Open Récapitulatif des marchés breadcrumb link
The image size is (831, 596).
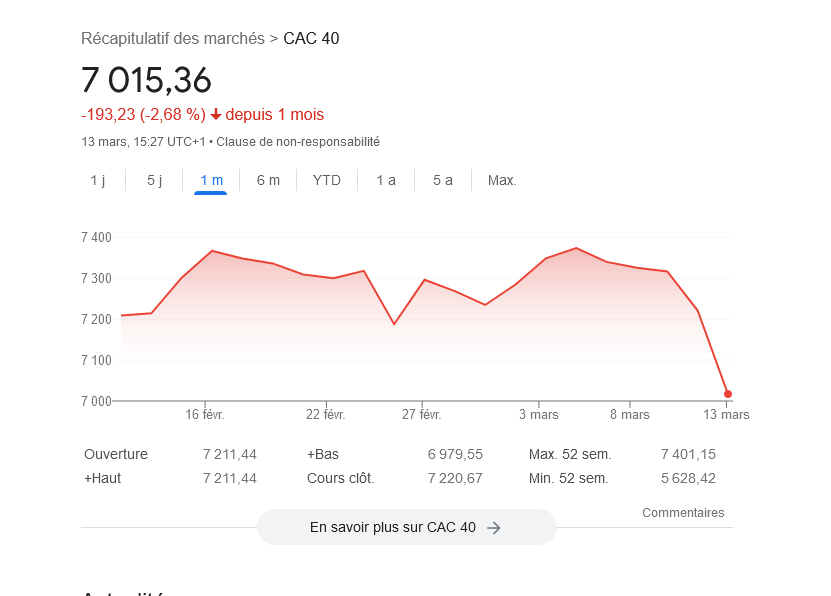[173, 39]
